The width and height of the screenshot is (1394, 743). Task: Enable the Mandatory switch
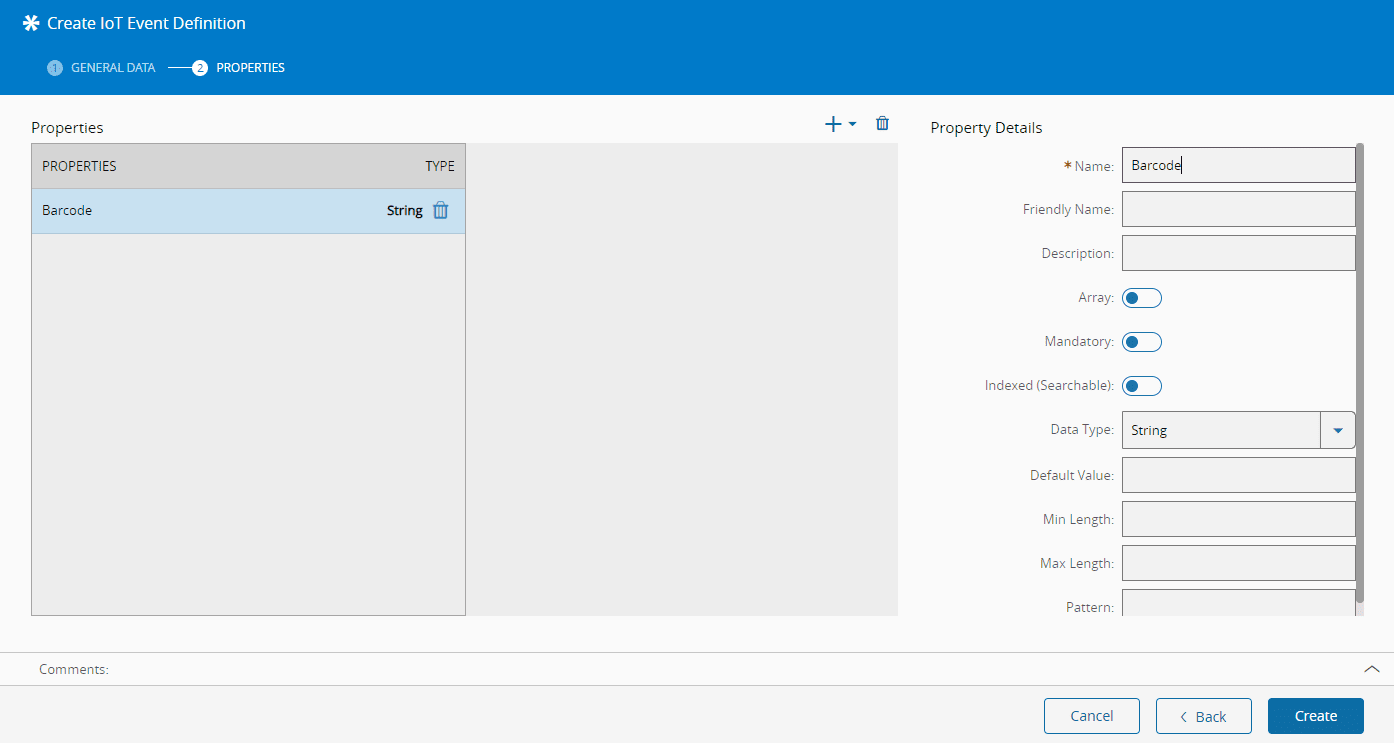point(1141,342)
